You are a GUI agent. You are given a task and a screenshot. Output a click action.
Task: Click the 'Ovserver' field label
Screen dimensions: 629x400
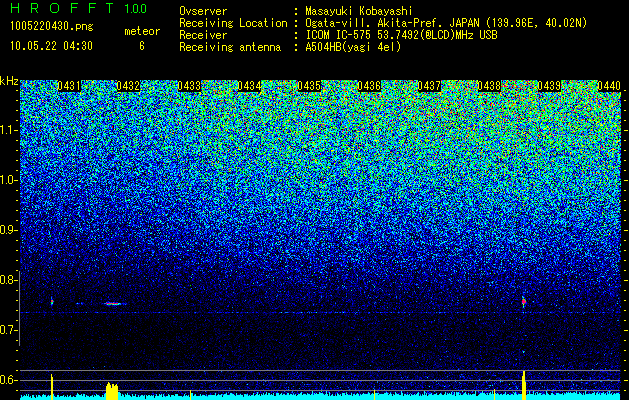coord(203,11)
